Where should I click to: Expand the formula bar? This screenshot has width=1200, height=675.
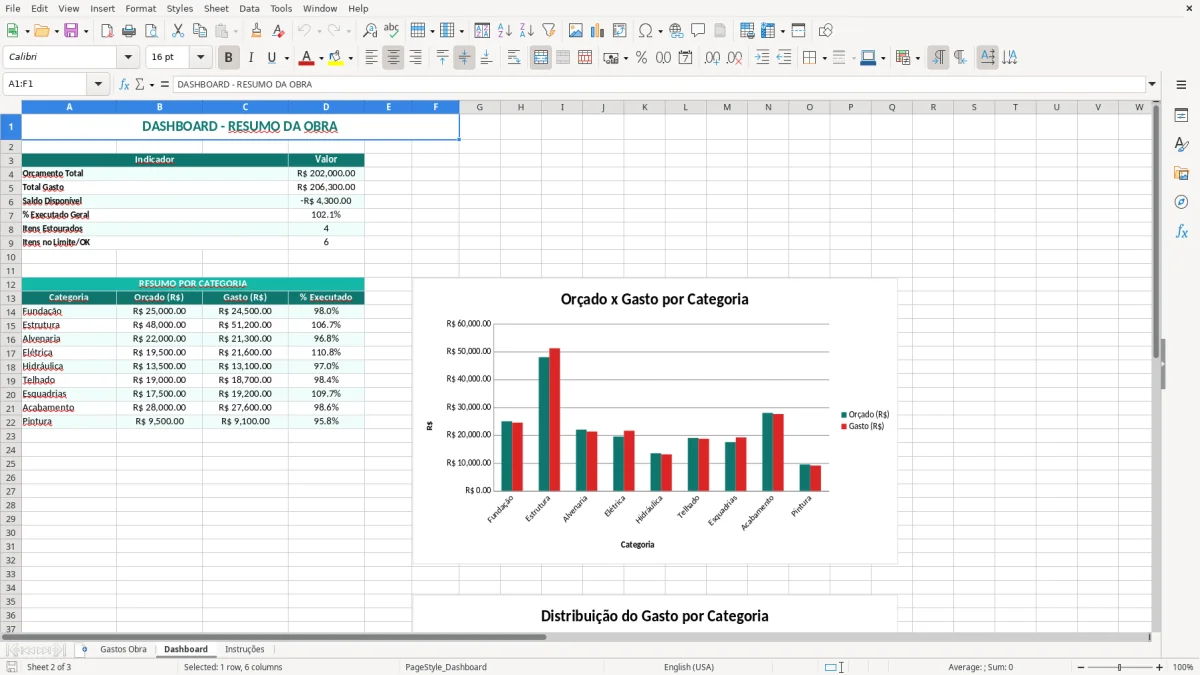click(1152, 85)
